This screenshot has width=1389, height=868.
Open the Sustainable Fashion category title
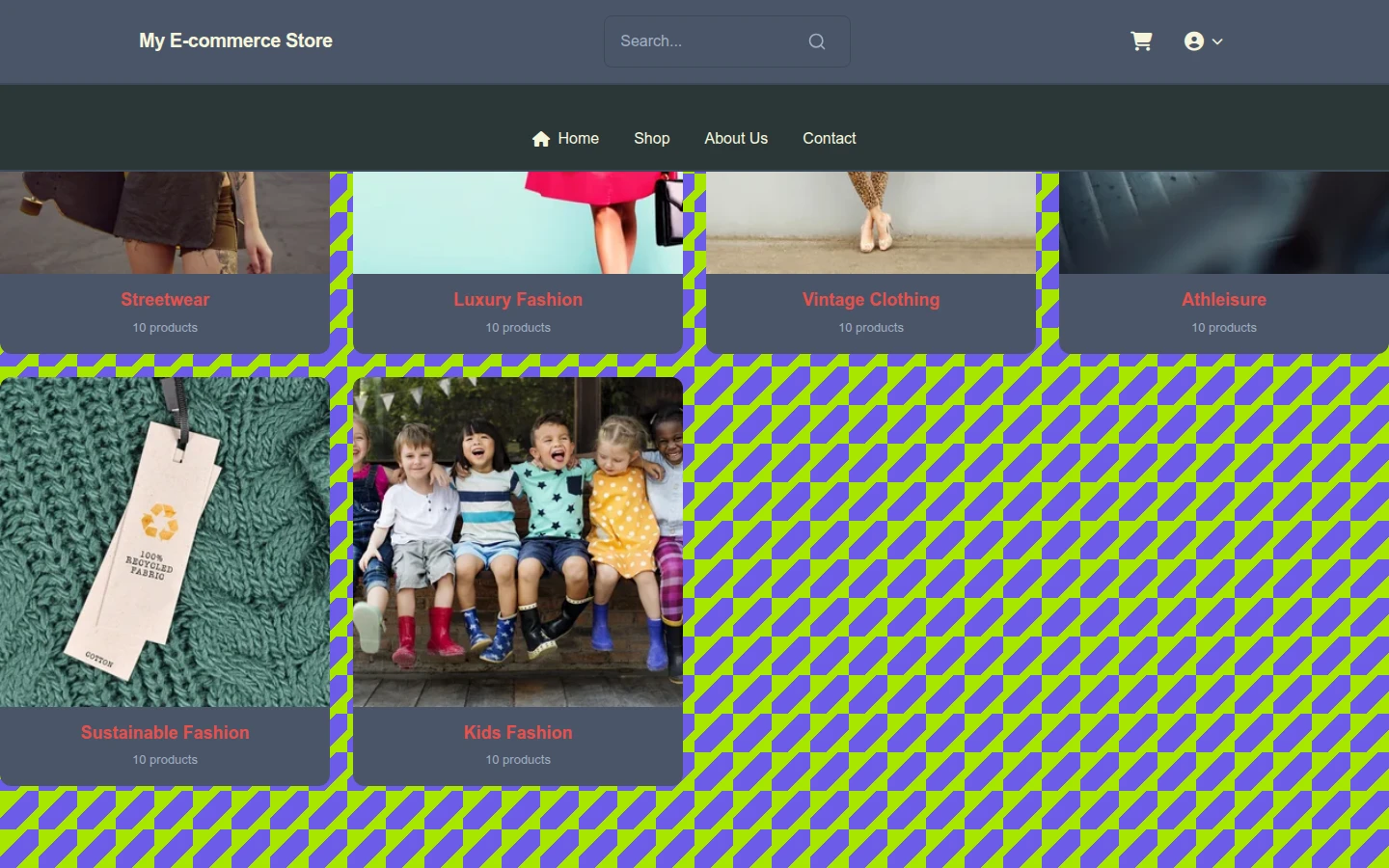tap(165, 732)
